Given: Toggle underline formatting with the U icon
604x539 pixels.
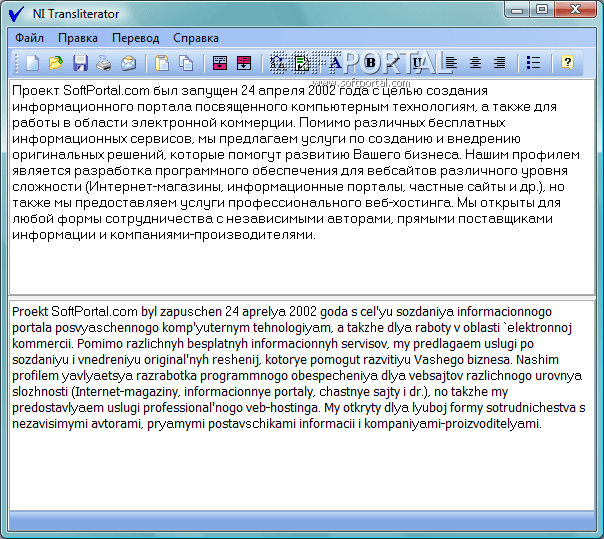Looking at the screenshot, I should (418, 63).
